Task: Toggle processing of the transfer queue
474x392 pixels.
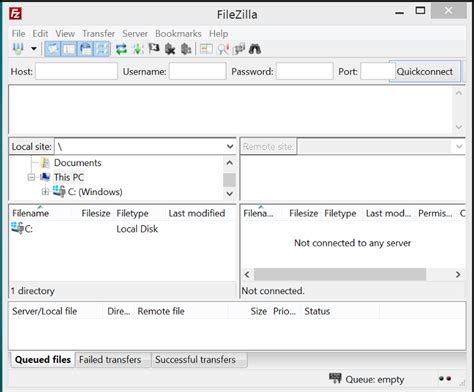Action: (138, 49)
